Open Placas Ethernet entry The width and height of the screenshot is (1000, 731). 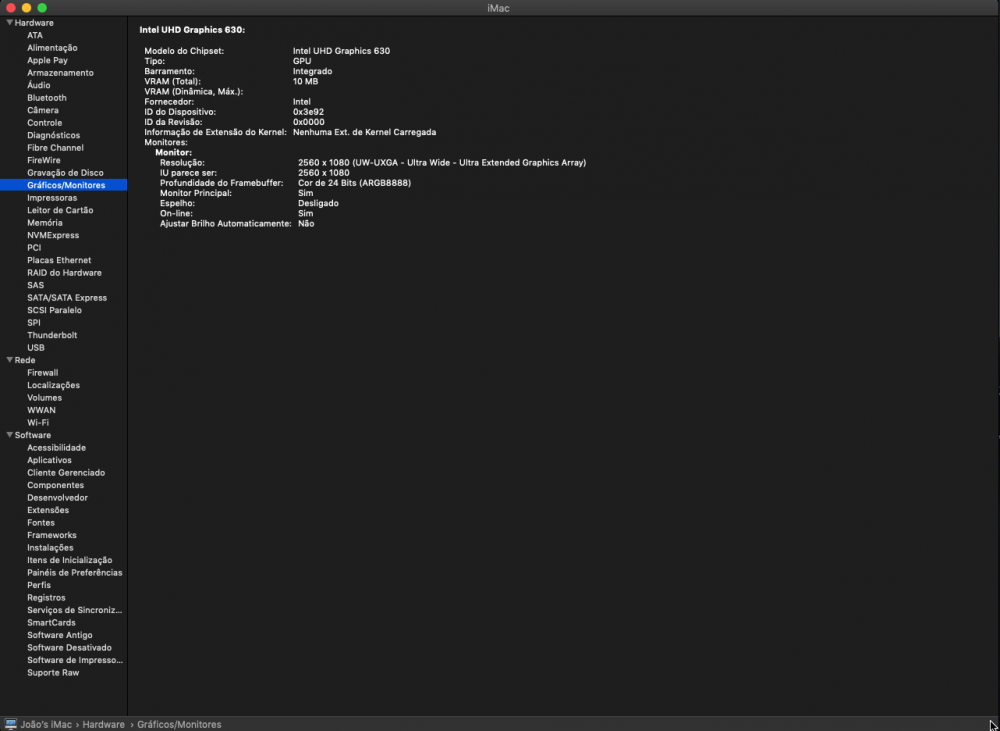(x=59, y=260)
